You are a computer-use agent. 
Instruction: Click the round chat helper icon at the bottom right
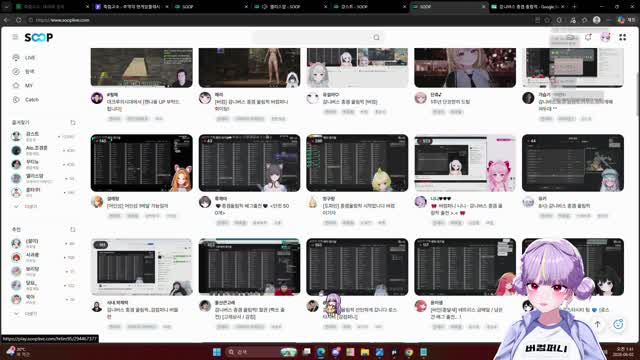coord(618,324)
